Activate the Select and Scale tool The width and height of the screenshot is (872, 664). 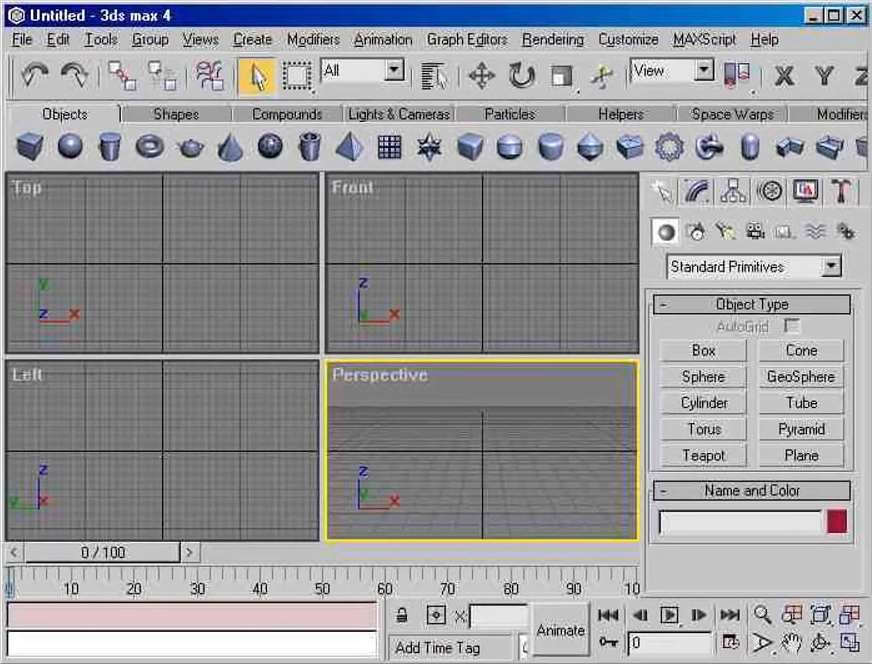pyautogui.click(x=562, y=76)
